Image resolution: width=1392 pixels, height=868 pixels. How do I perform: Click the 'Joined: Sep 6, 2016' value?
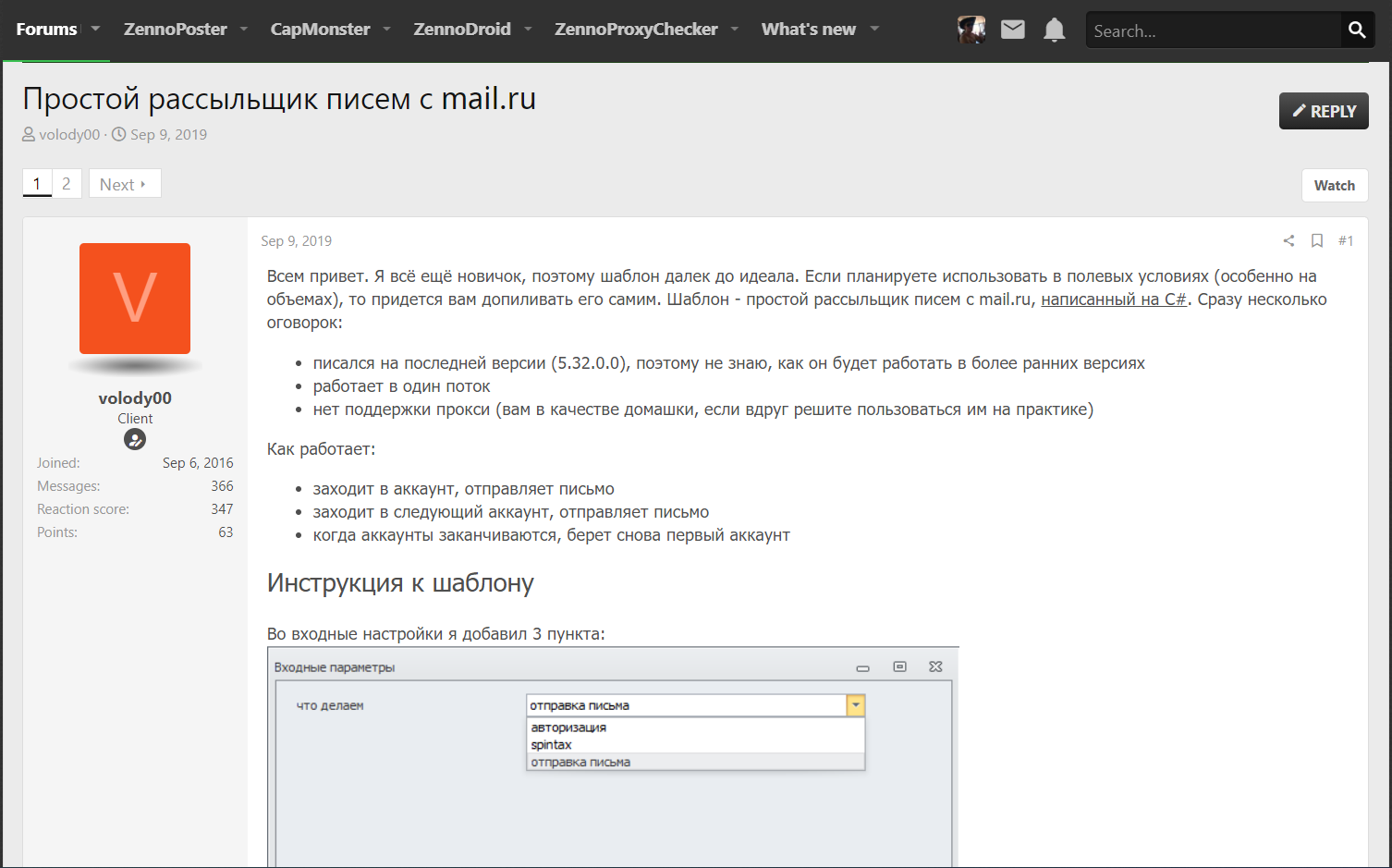[198, 463]
